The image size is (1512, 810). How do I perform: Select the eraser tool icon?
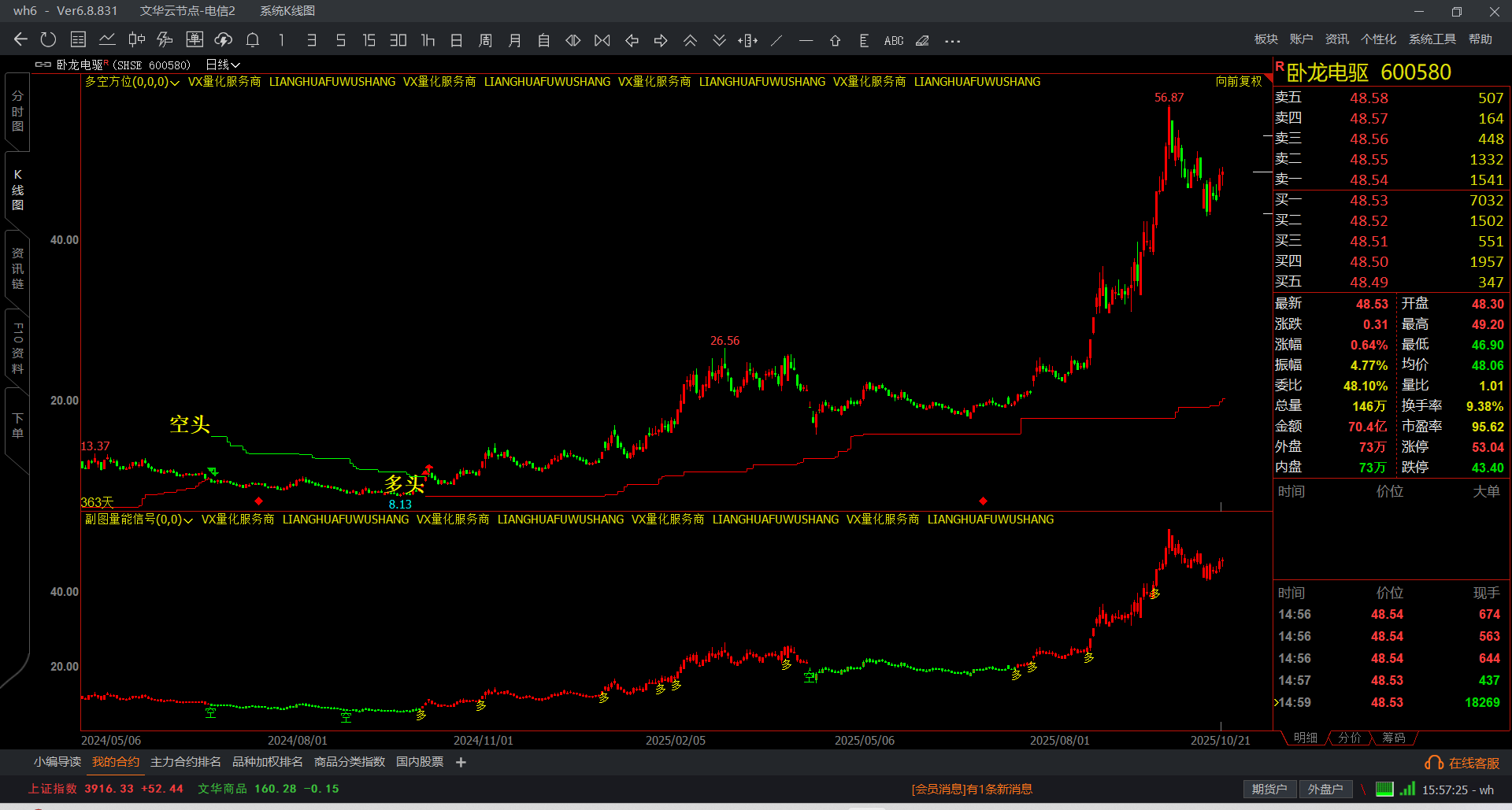922,40
